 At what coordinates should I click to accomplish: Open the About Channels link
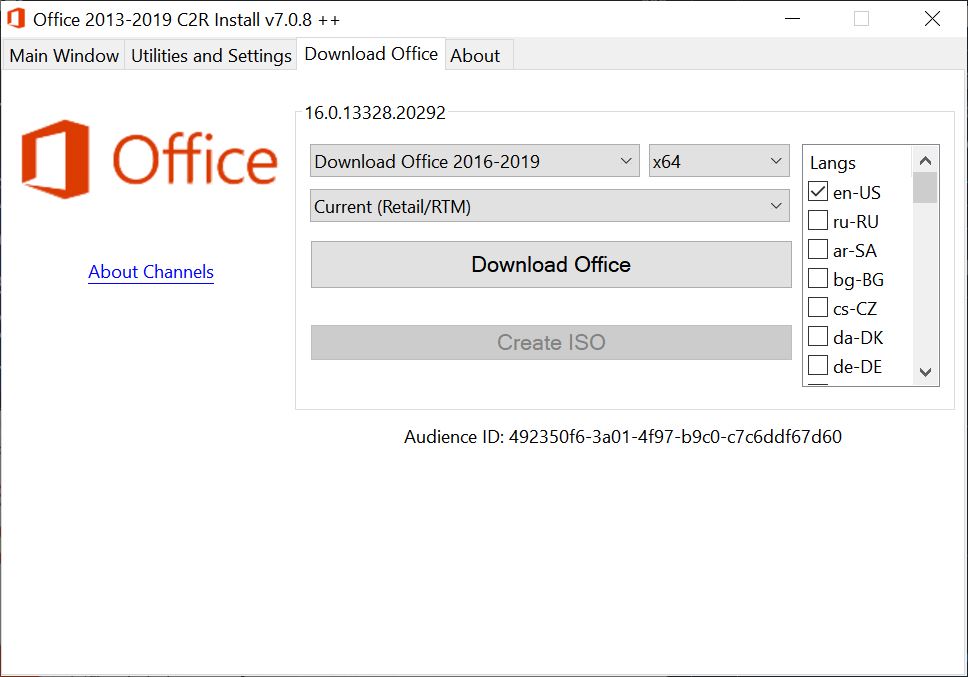[x=151, y=272]
